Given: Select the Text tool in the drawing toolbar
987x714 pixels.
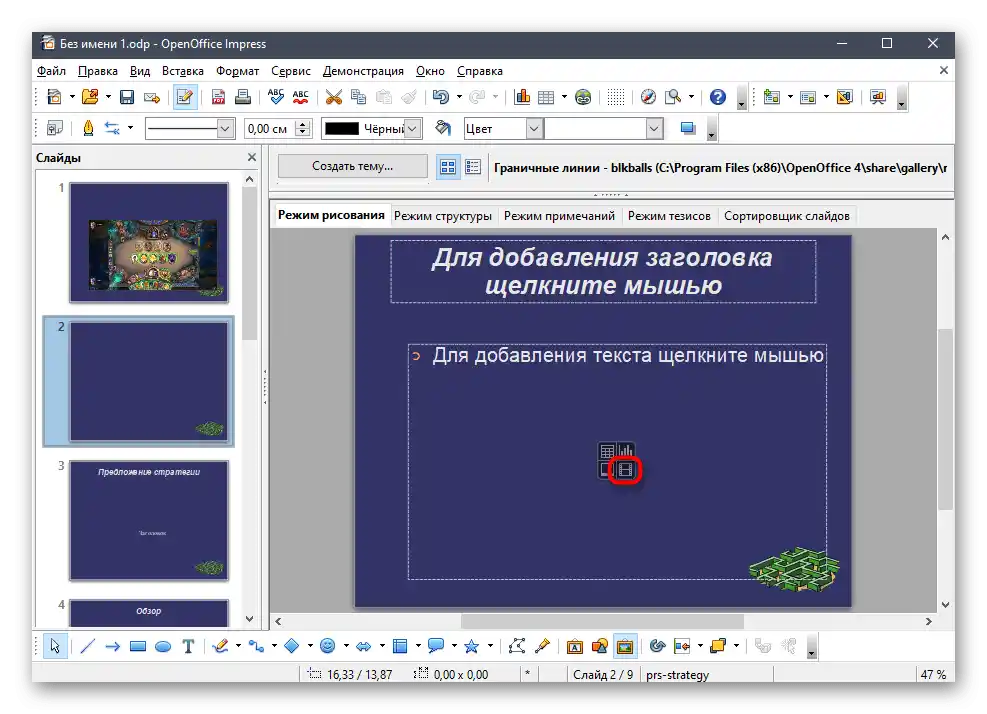Looking at the screenshot, I should pyautogui.click(x=187, y=646).
